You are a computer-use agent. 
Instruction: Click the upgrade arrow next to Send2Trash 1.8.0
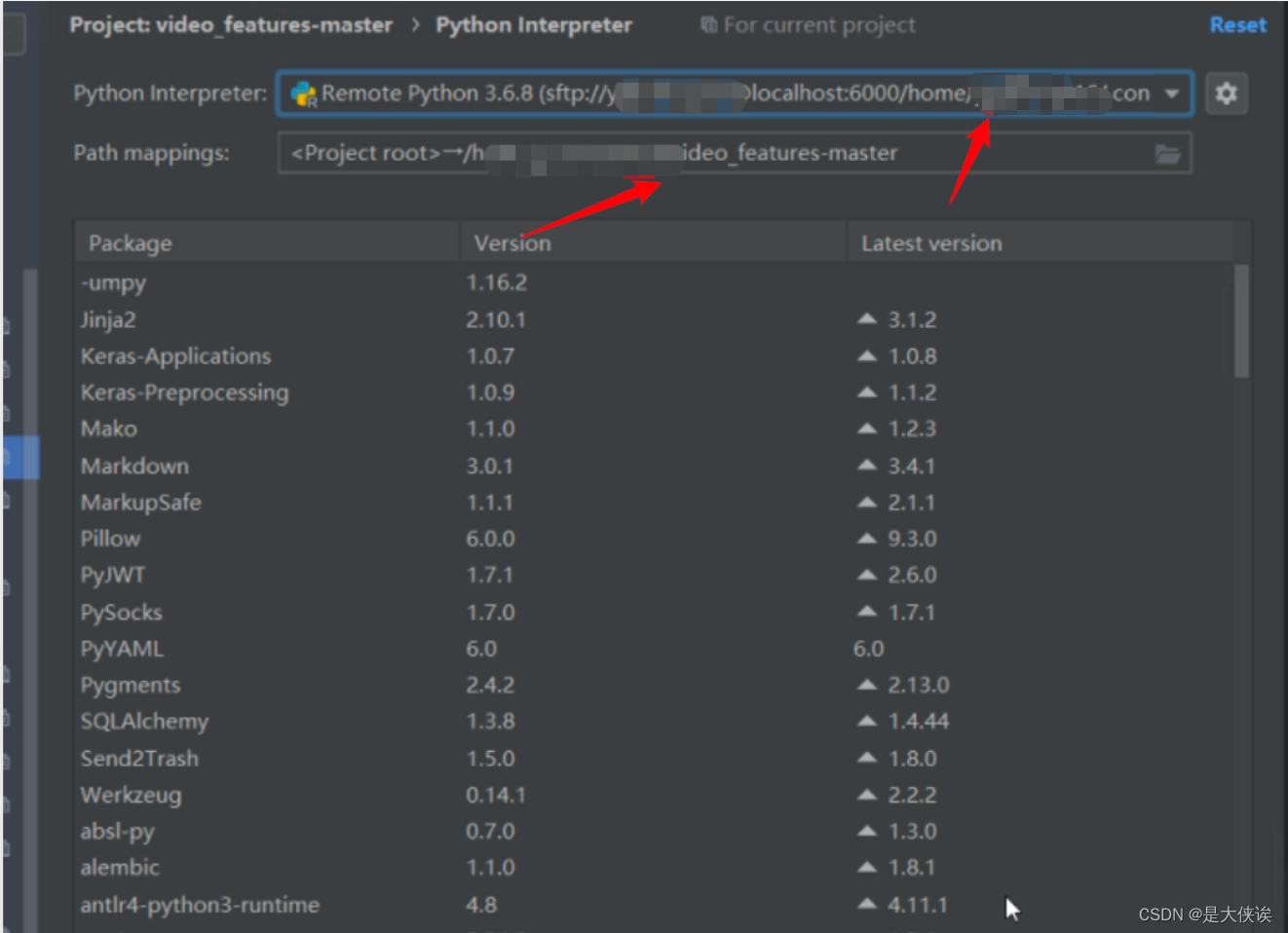pyautogui.click(x=867, y=757)
